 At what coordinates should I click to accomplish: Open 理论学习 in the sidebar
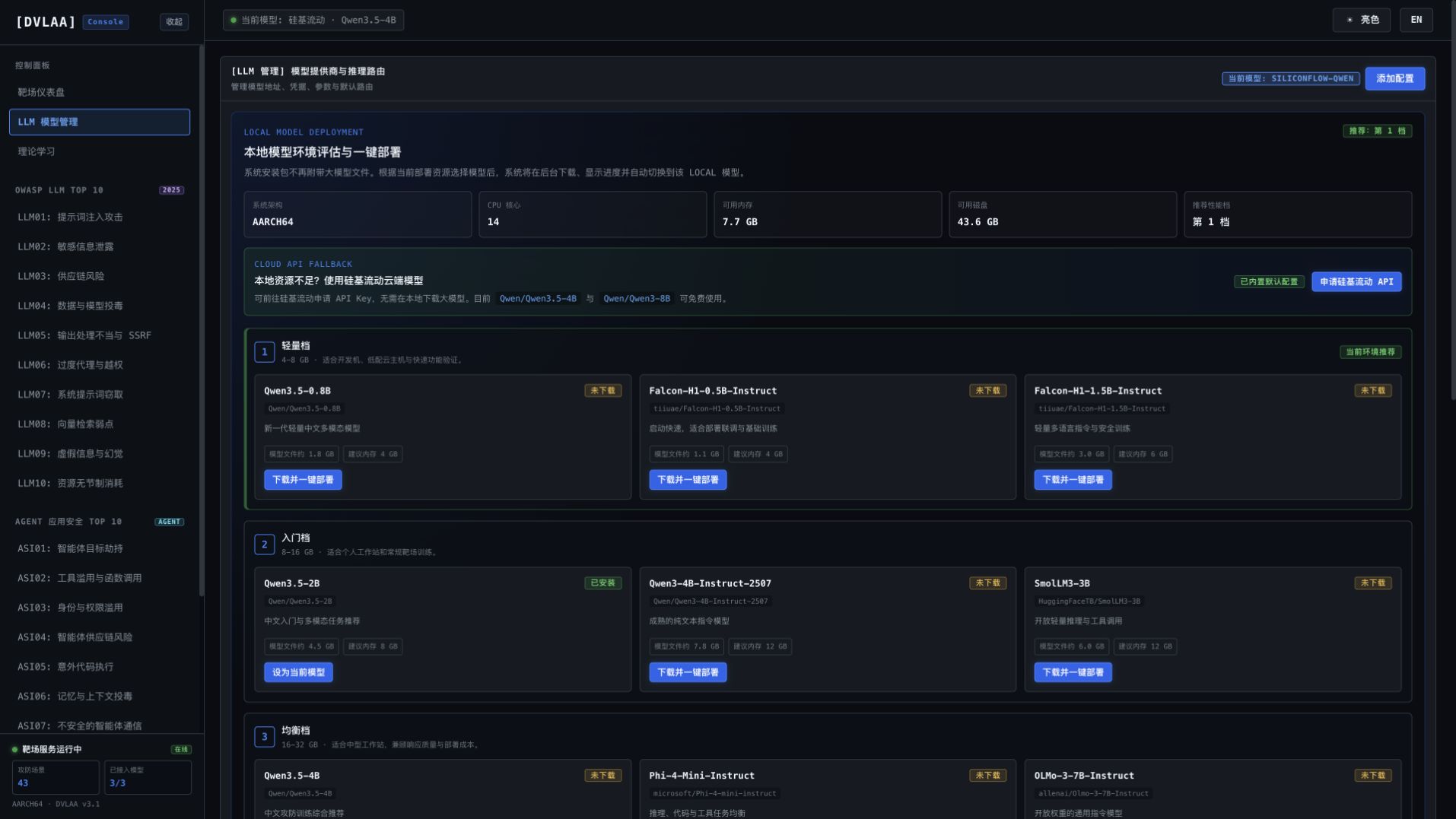coord(100,151)
